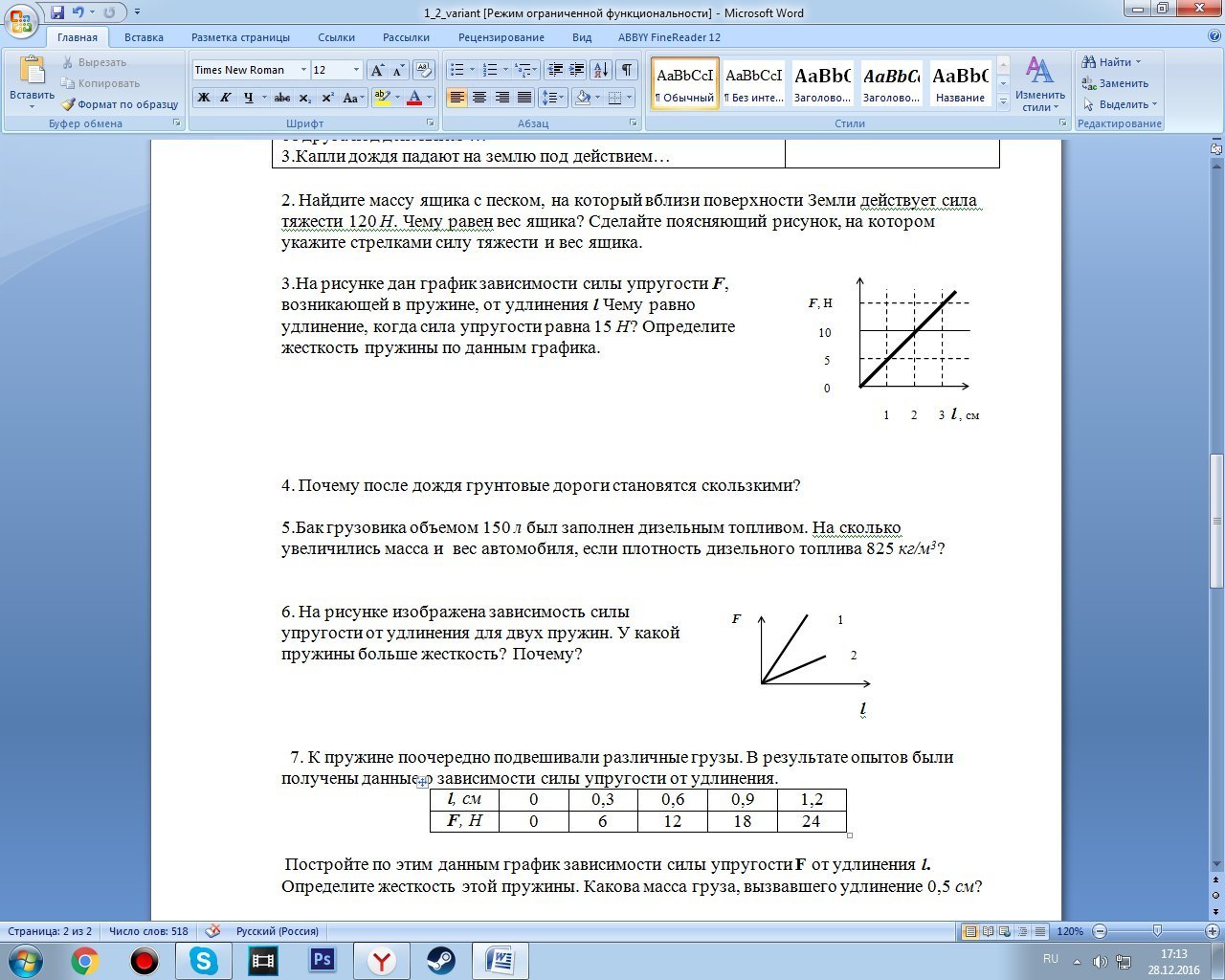Apply the yellow text highlight color
1225x980 pixels.
(382, 98)
